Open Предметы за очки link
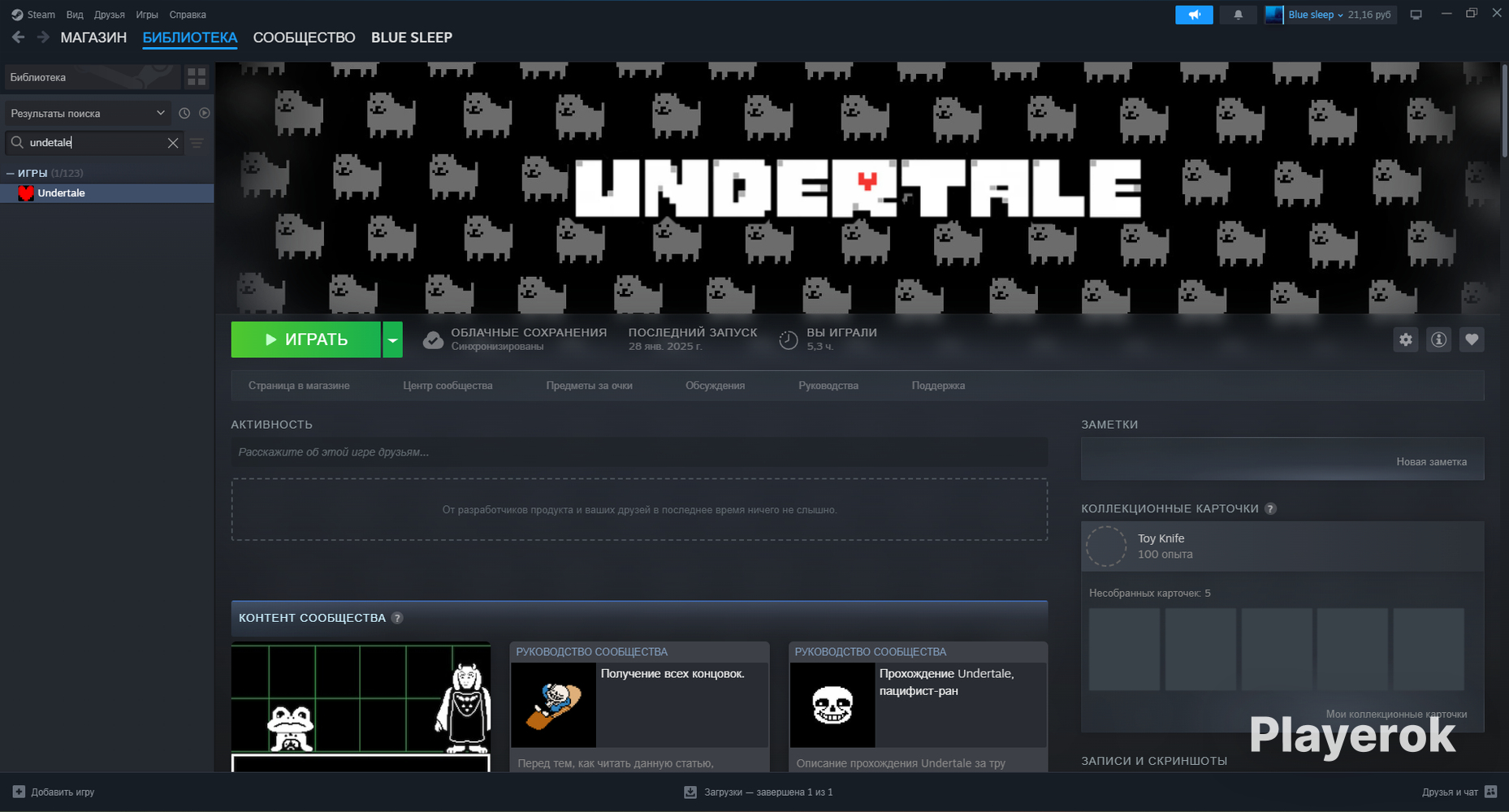This screenshot has height=812, width=1509. click(589, 386)
